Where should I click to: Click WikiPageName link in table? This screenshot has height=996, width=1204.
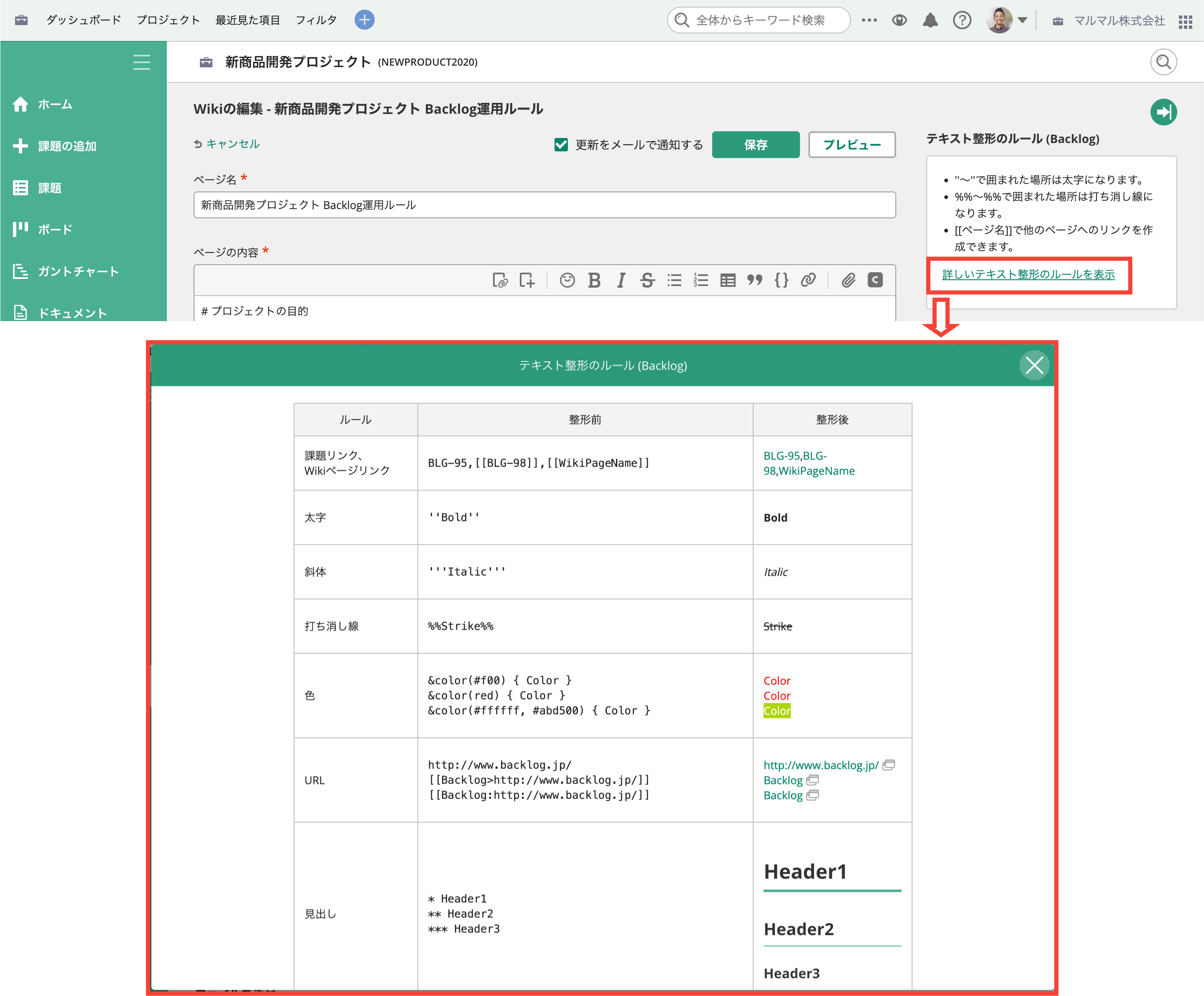coord(816,471)
